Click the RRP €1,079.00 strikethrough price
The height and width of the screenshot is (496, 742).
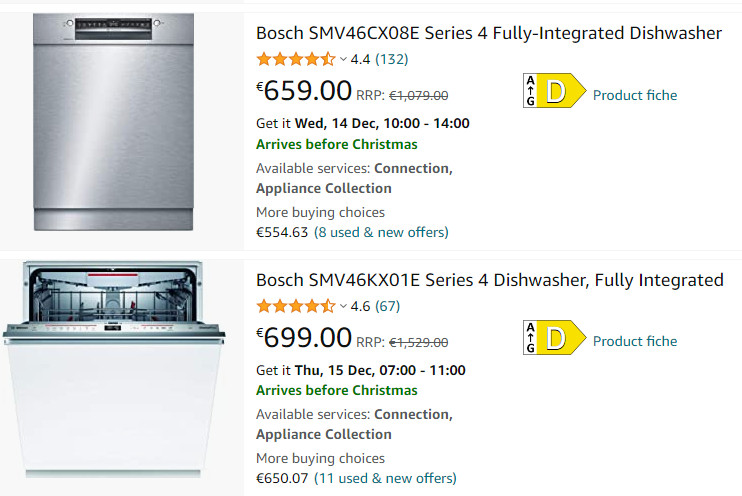click(x=418, y=95)
